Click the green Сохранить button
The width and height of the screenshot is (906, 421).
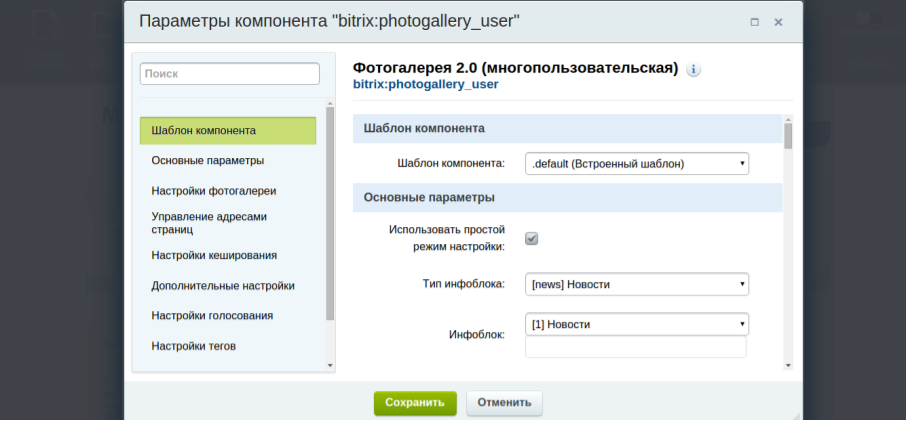point(415,403)
